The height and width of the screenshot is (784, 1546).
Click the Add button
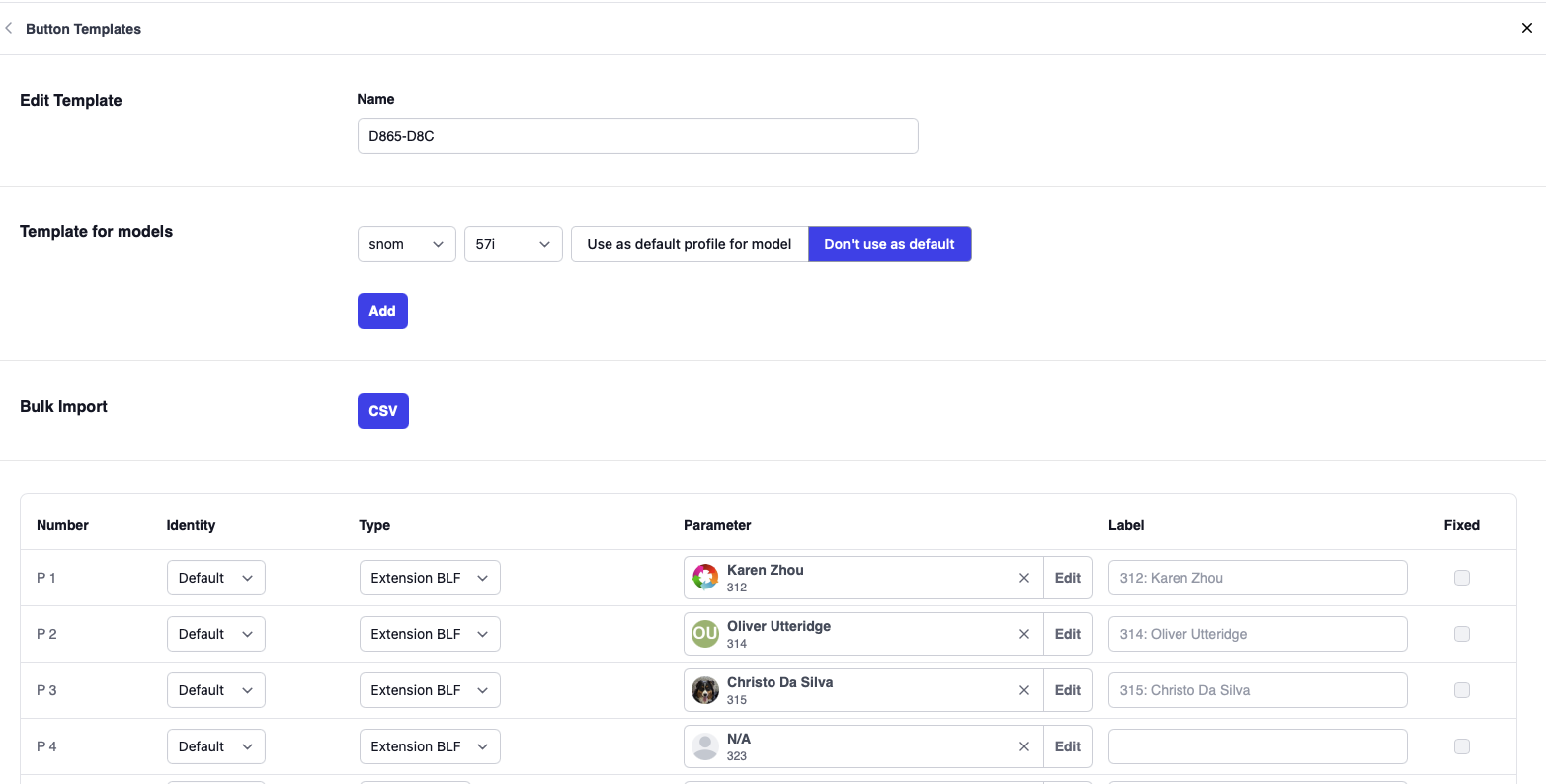coord(382,311)
